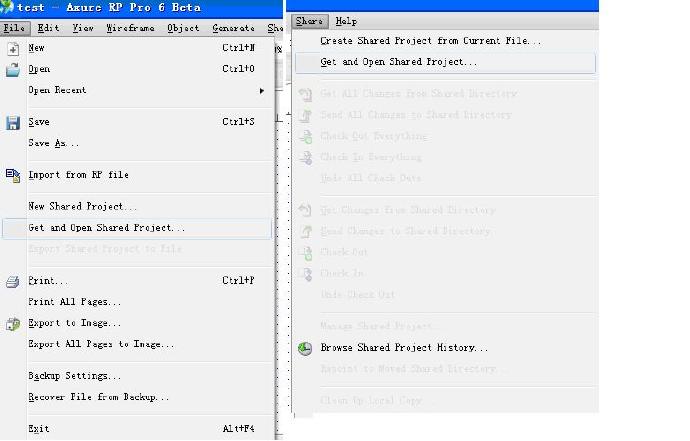
Task: Choose Save As... from File menu
Action: 54,143
